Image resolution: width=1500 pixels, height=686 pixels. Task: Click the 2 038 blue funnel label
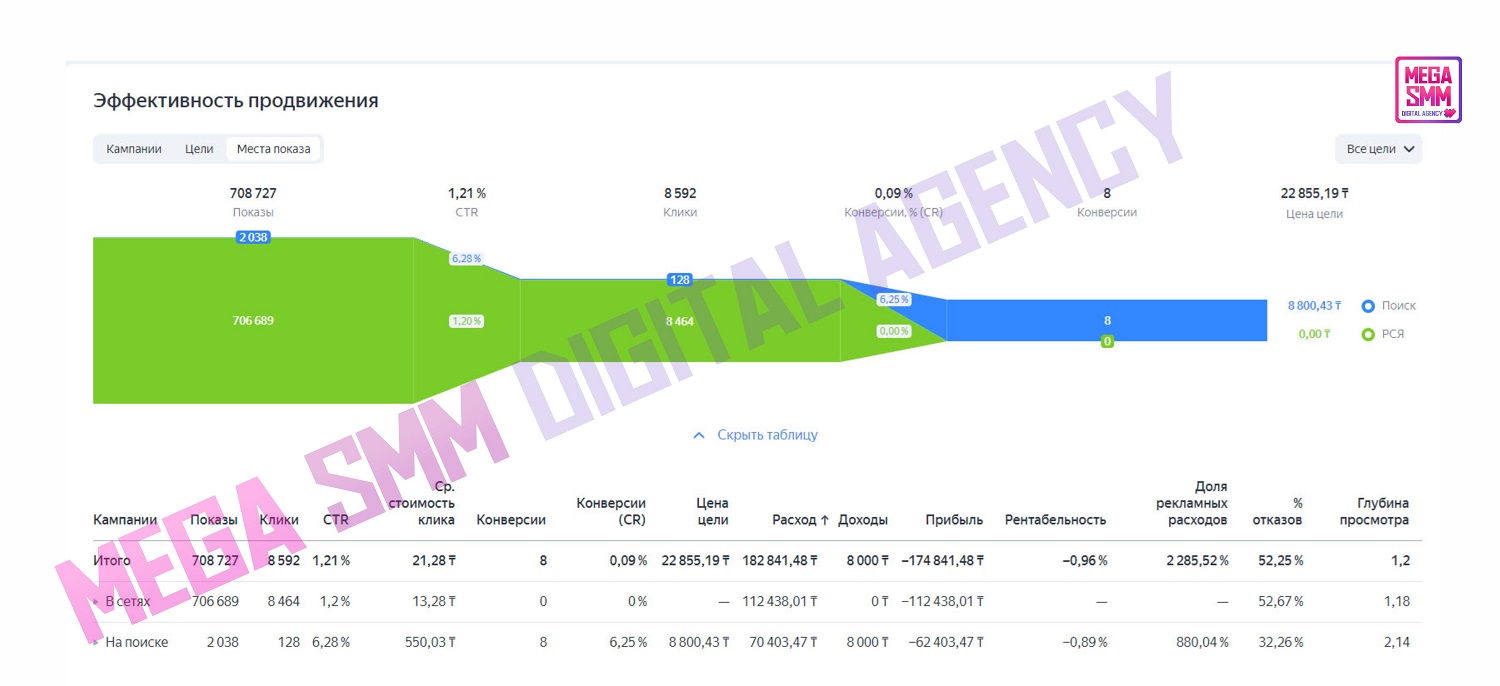pos(253,237)
